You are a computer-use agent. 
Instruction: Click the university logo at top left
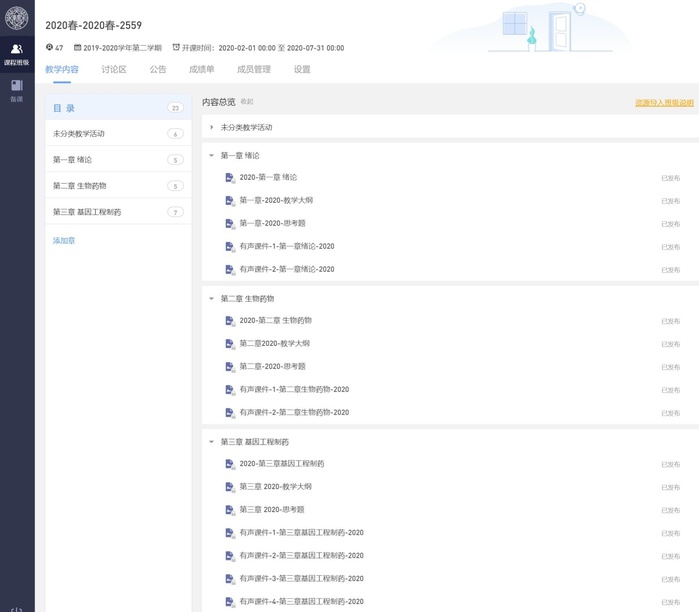pos(17,18)
